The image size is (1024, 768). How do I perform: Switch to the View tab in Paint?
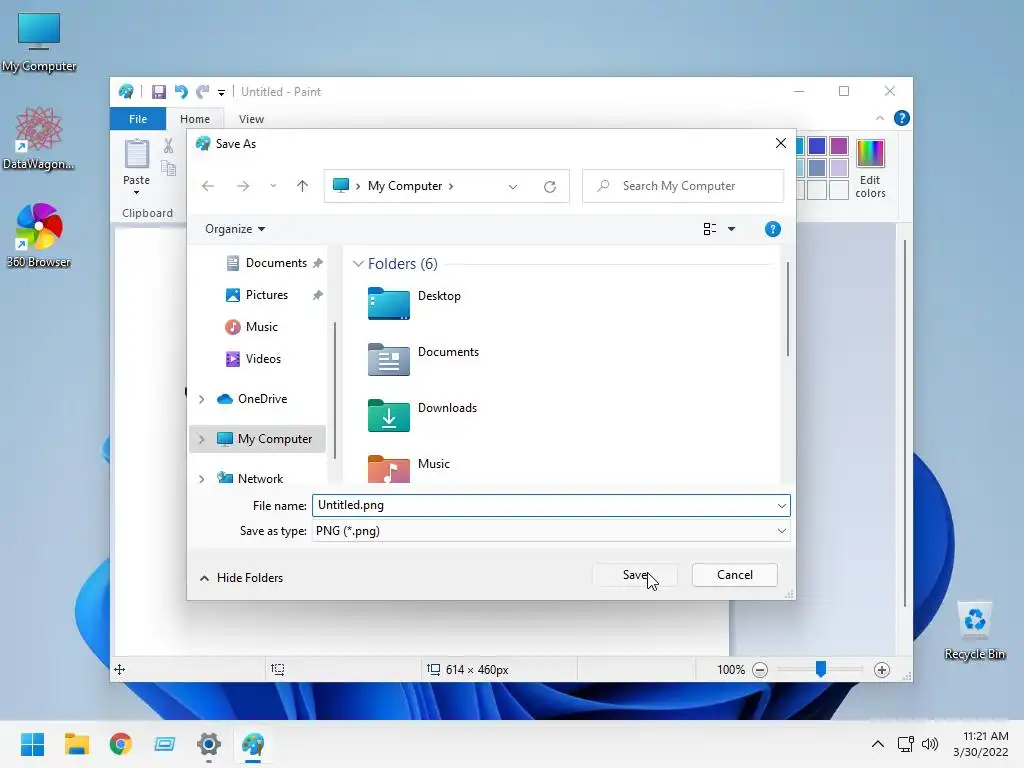coord(251,119)
